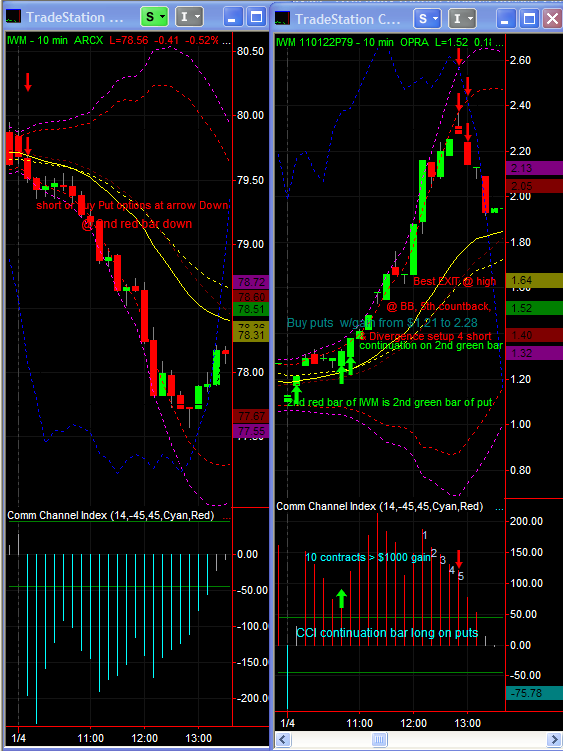563x751 pixels.
Task: Click the right scroll arrow of horizontal scrollbar
Action: [x=555, y=740]
